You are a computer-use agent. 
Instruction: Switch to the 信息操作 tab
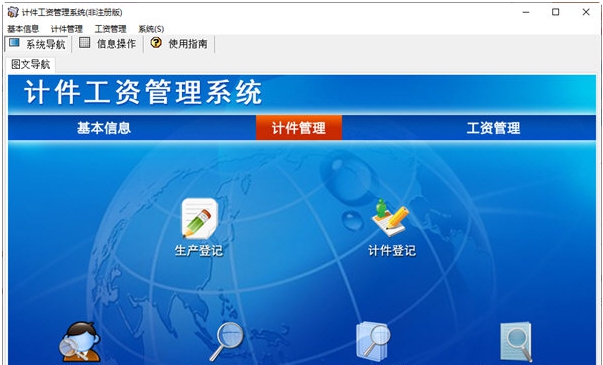(x=108, y=44)
